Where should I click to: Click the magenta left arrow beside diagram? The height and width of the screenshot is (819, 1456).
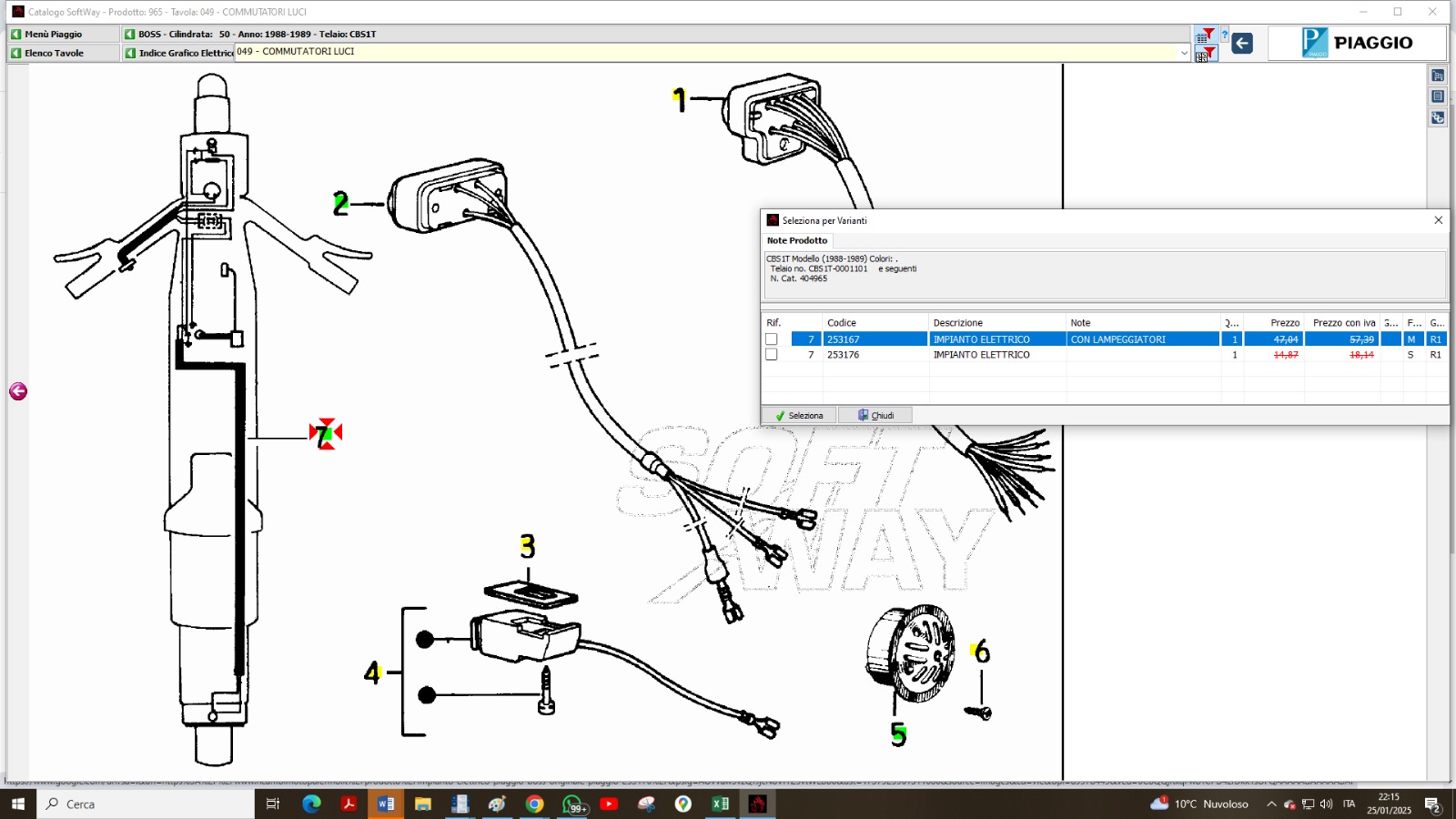pyautogui.click(x=18, y=391)
